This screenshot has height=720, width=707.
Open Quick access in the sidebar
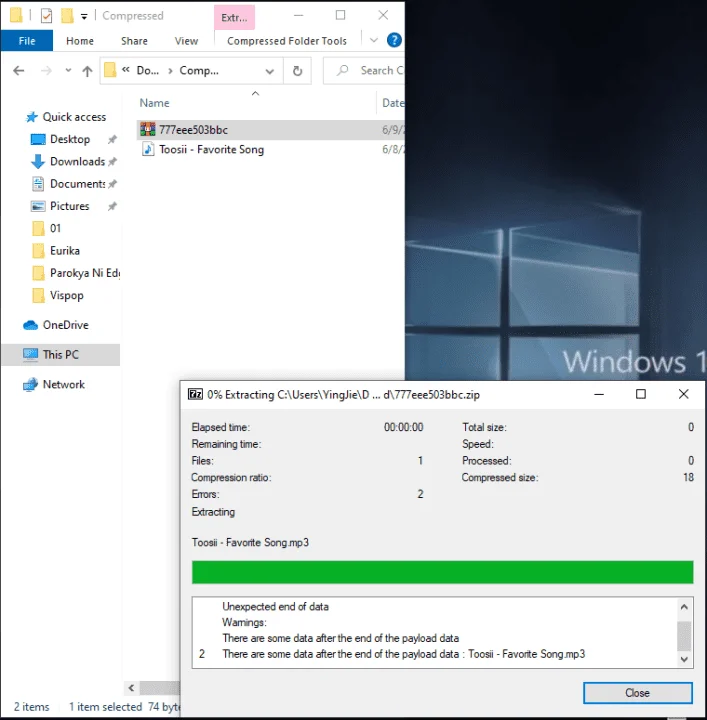coord(74,117)
